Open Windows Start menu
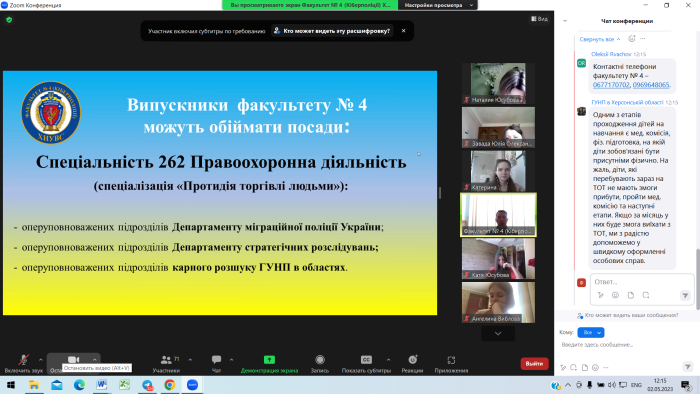The height and width of the screenshot is (394, 700). pos(11,385)
